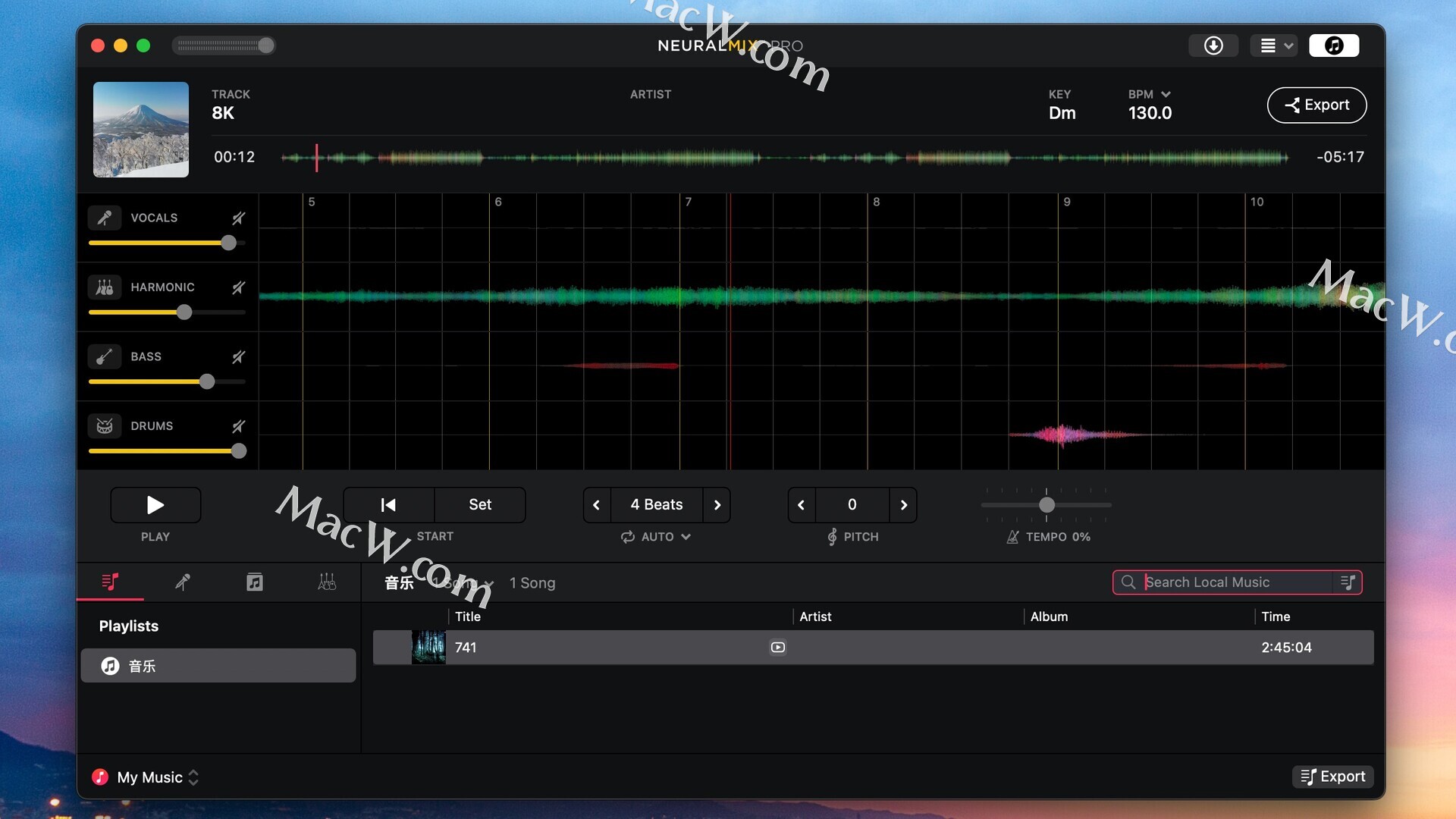1456x819 pixels.
Task: Select the Playlists library tab
Action: (110, 582)
